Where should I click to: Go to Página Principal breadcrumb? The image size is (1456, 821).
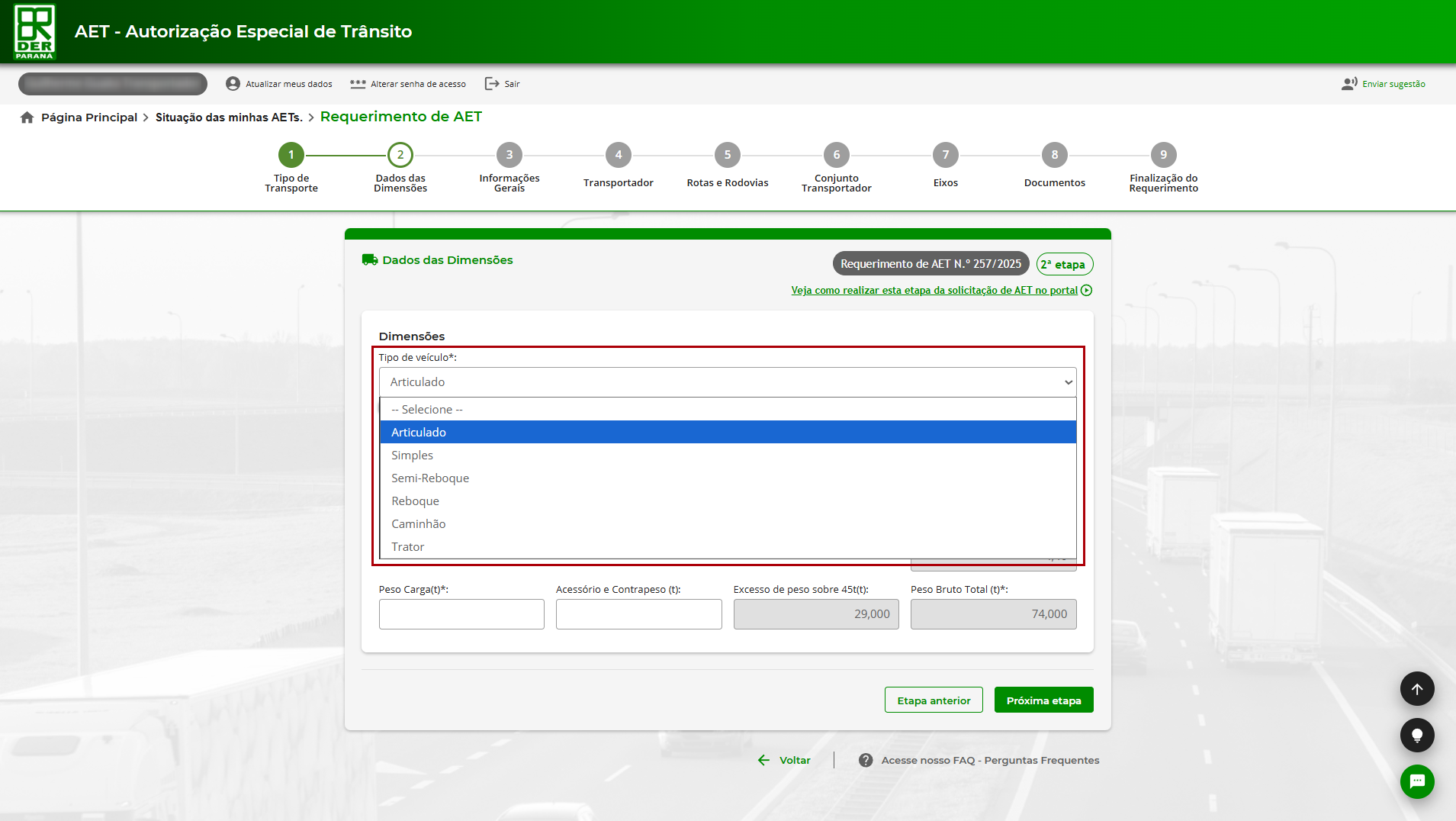pyautogui.click(x=89, y=118)
